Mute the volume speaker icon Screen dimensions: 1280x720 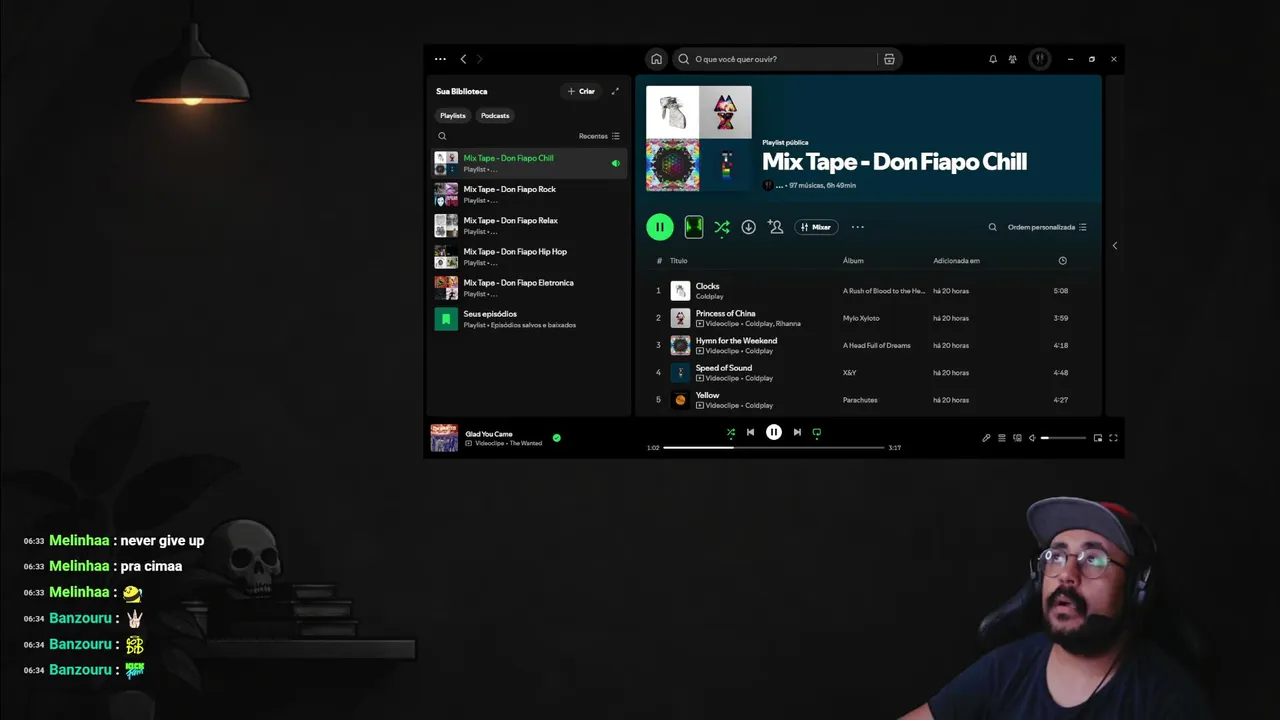(1032, 438)
